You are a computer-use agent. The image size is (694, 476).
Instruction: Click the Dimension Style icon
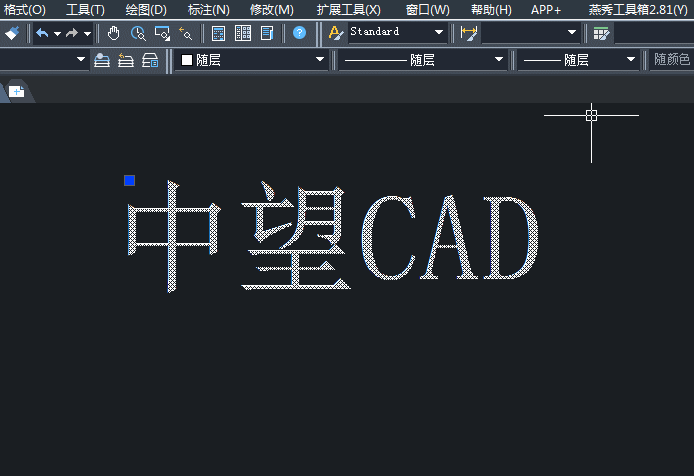pyautogui.click(x=469, y=33)
